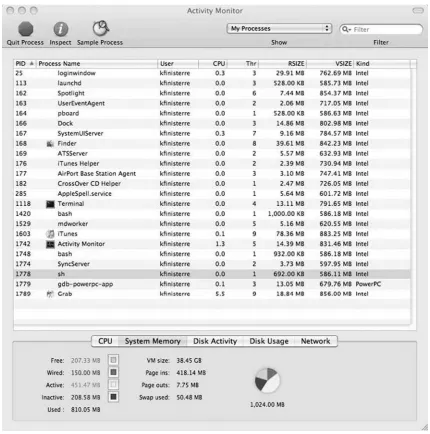Select bash process with PID 1420
The image size is (430, 434).
212,214
